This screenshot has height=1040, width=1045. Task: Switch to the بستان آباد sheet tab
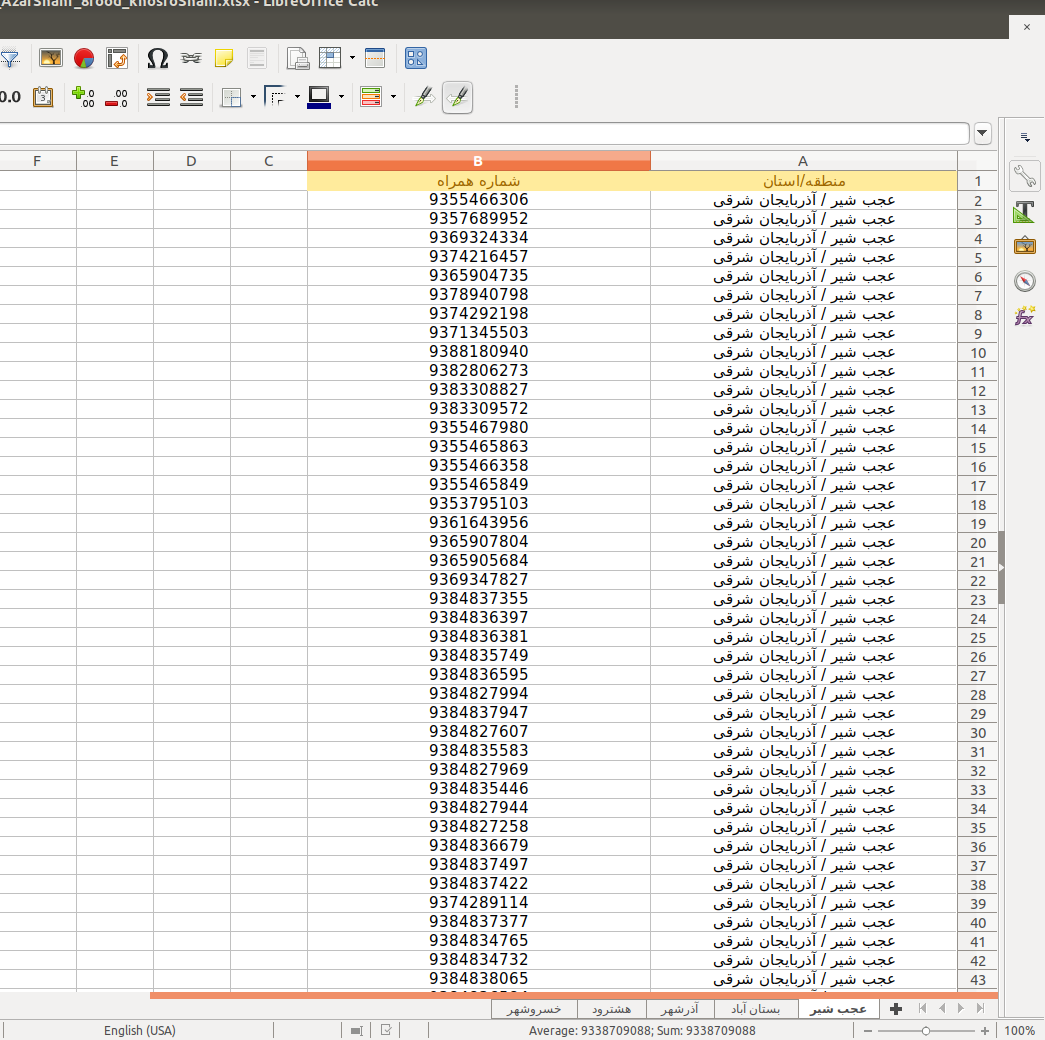pyautogui.click(x=756, y=1009)
